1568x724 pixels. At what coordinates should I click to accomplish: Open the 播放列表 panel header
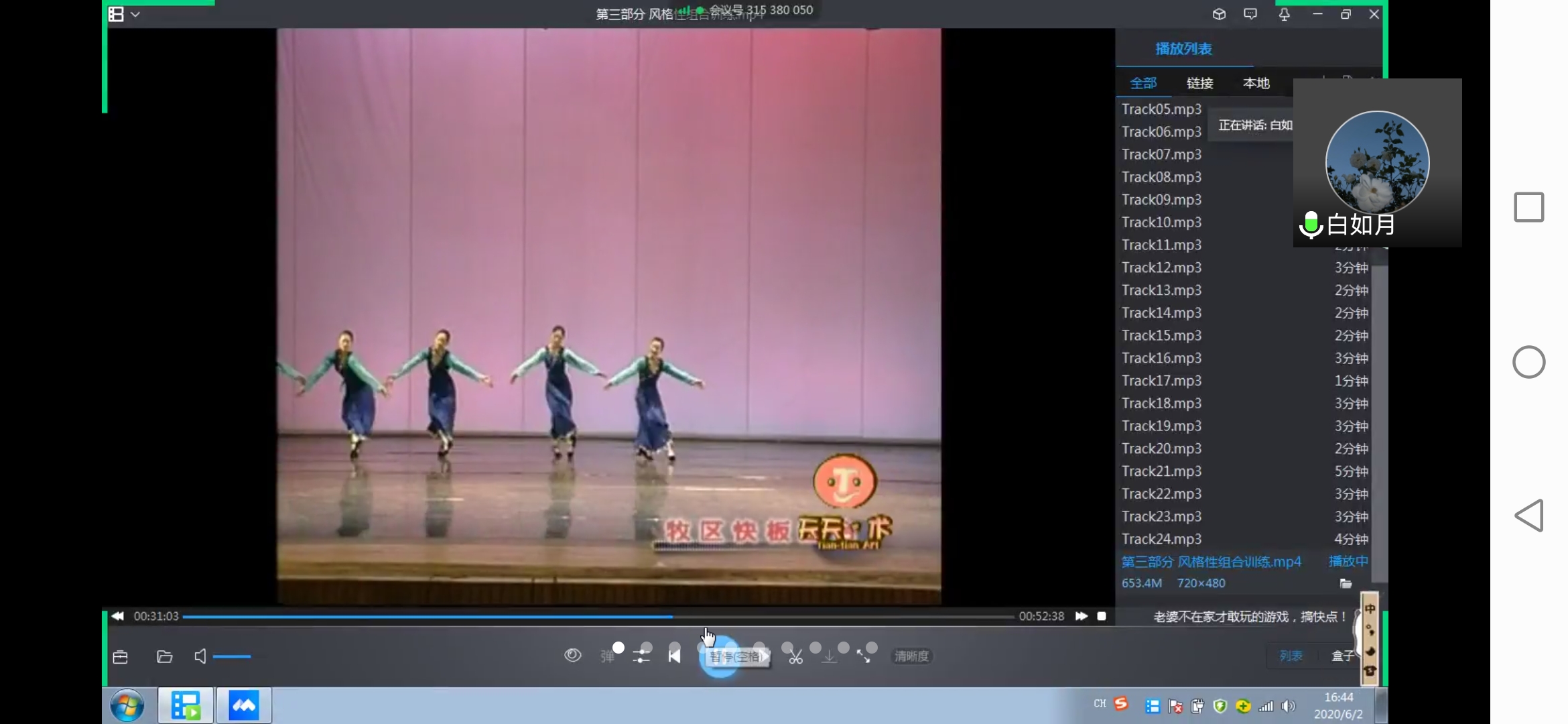click(1183, 49)
